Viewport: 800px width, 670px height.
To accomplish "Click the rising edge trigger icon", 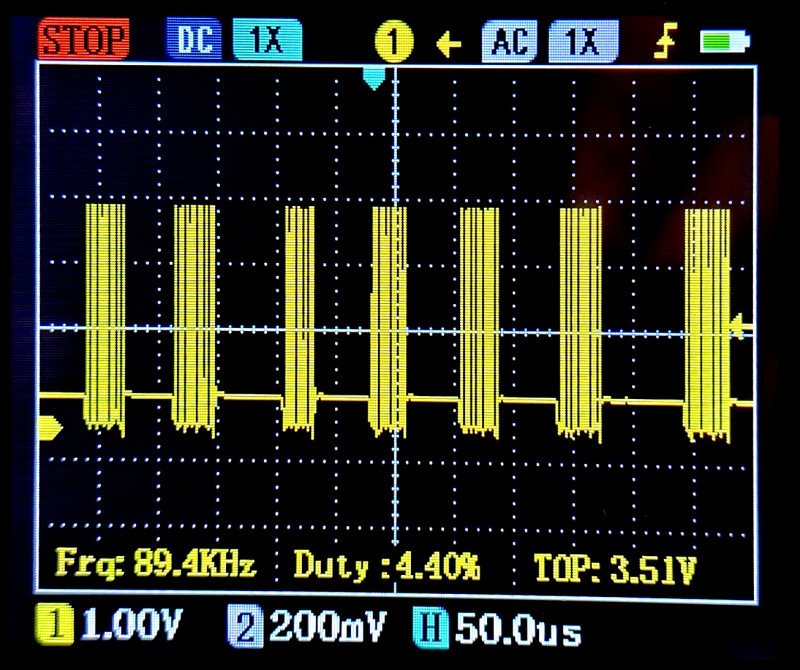I will point(664,43).
